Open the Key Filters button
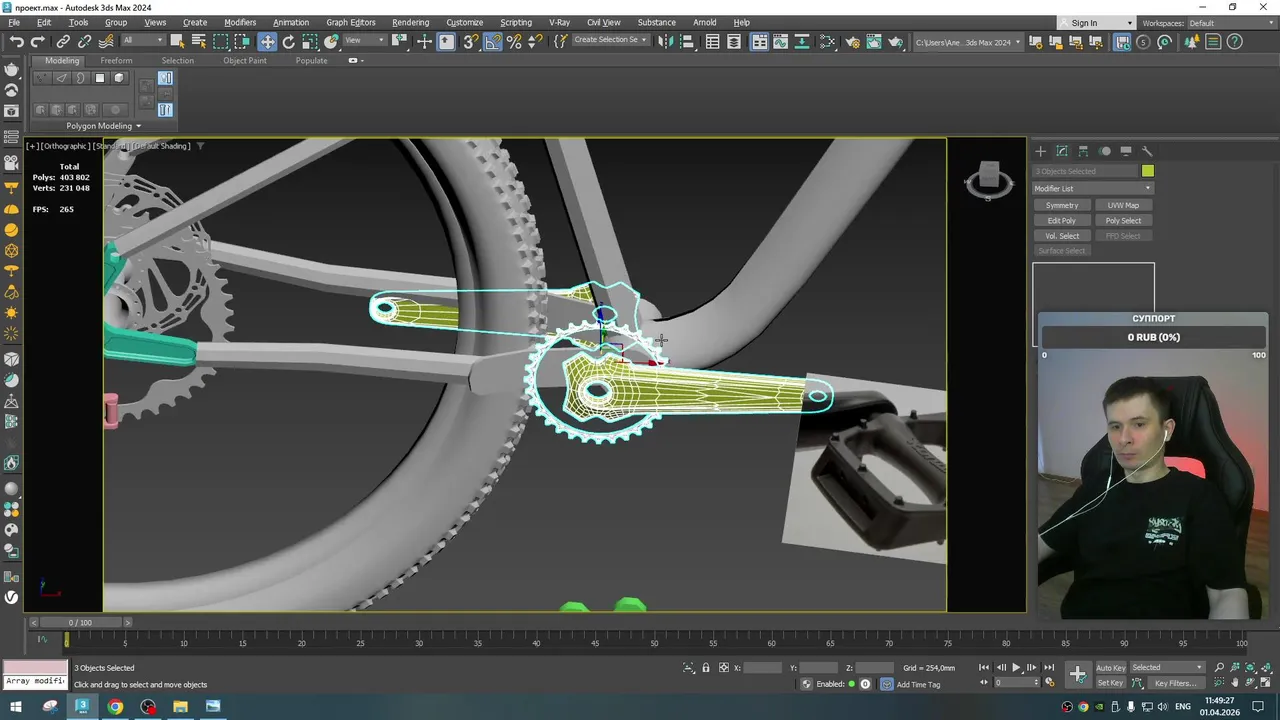 [x=1175, y=683]
